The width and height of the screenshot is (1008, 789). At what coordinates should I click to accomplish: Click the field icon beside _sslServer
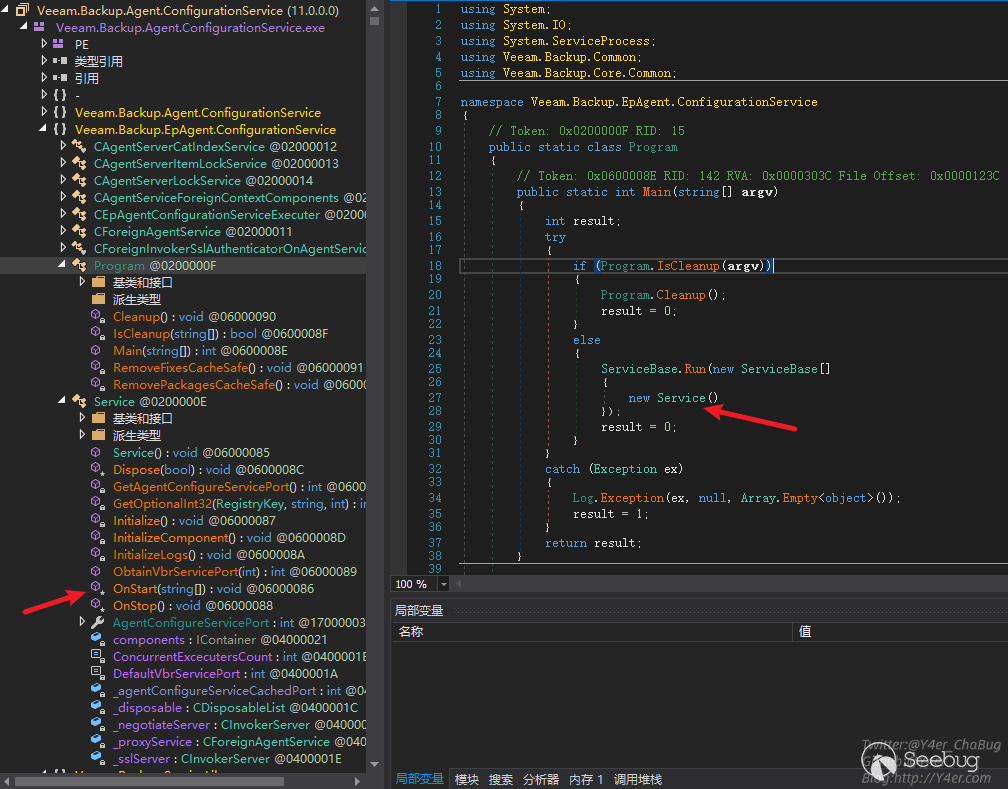coord(97,758)
